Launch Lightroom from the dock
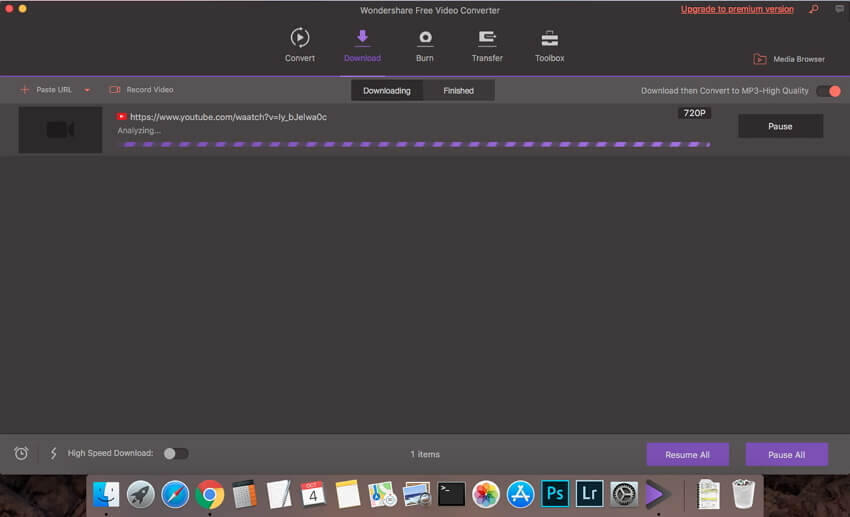The height and width of the screenshot is (517, 850). coord(589,494)
